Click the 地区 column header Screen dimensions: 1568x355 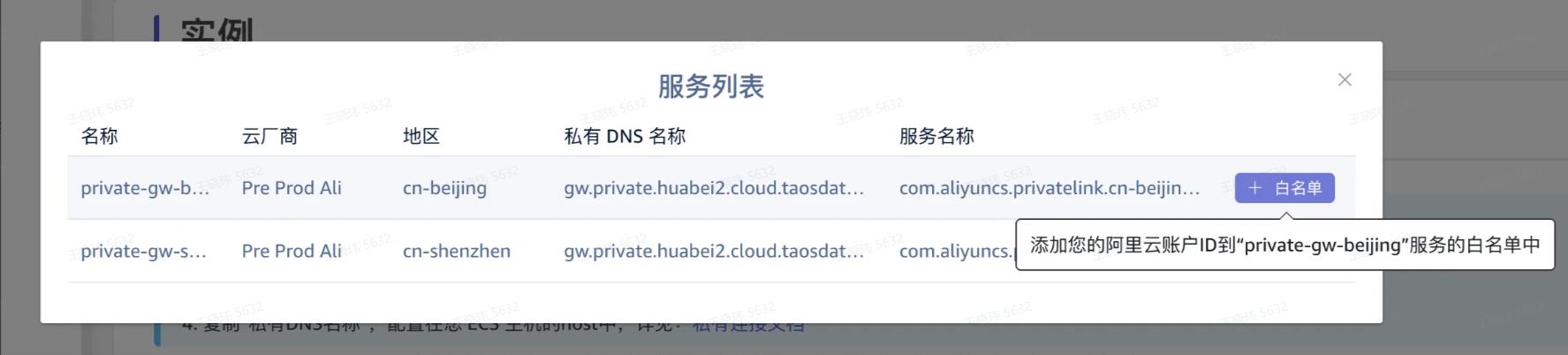[x=421, y=136]
